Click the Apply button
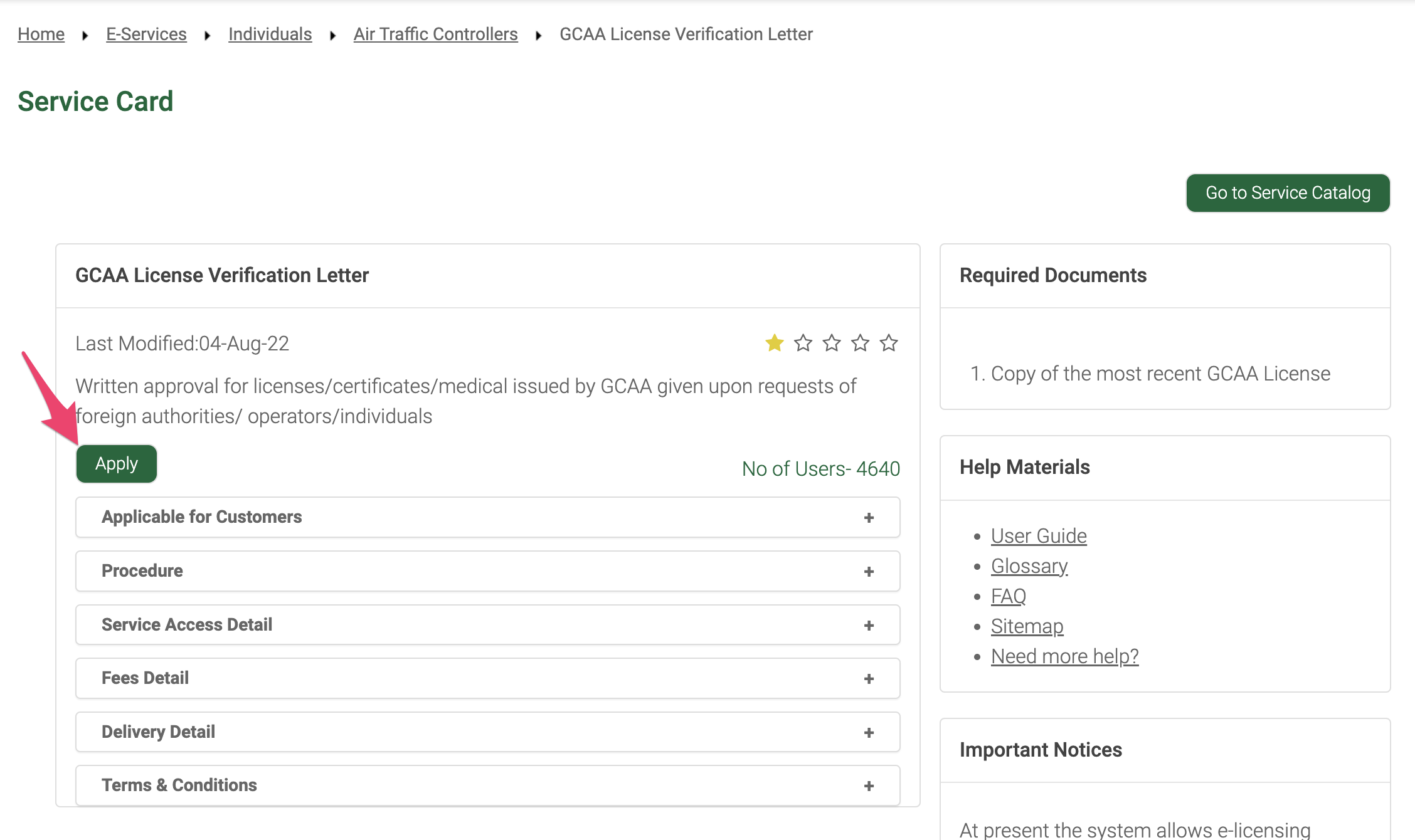The image size is (1415, 840). click(x=117, y=464)
